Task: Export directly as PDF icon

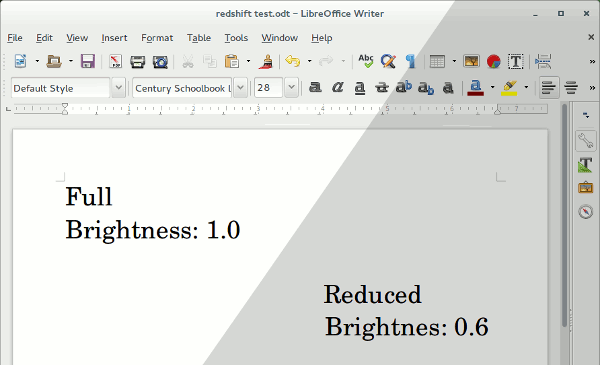Action: click(x=115, y=61)
